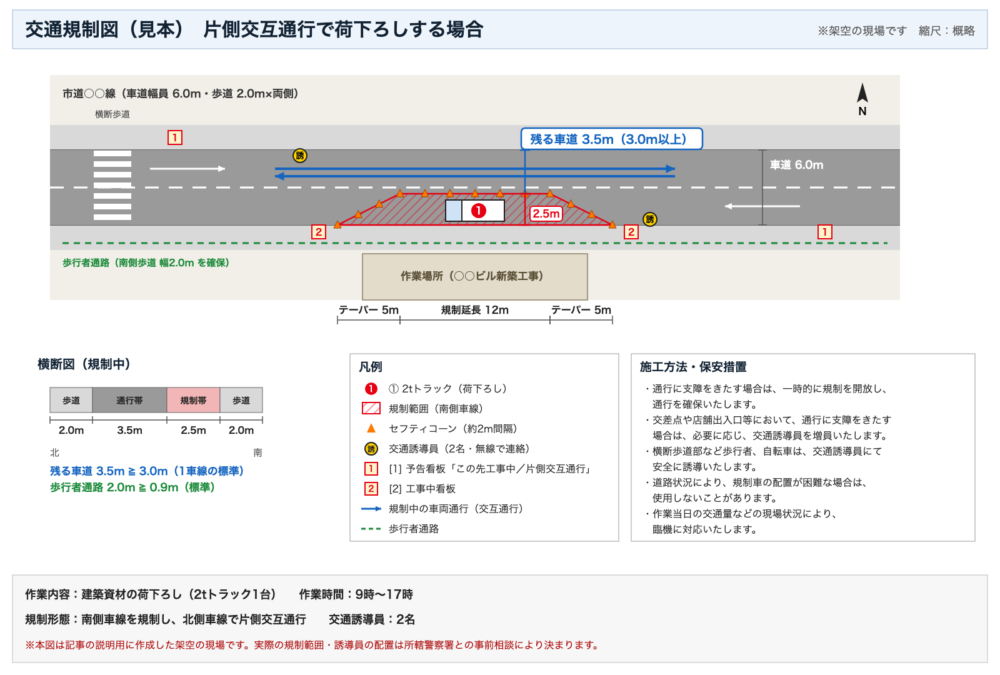Click the blue '残る車道 3.5m ≧ 3.0m' text
Screen dimensions: 1000x675
[x=147, y=471]
